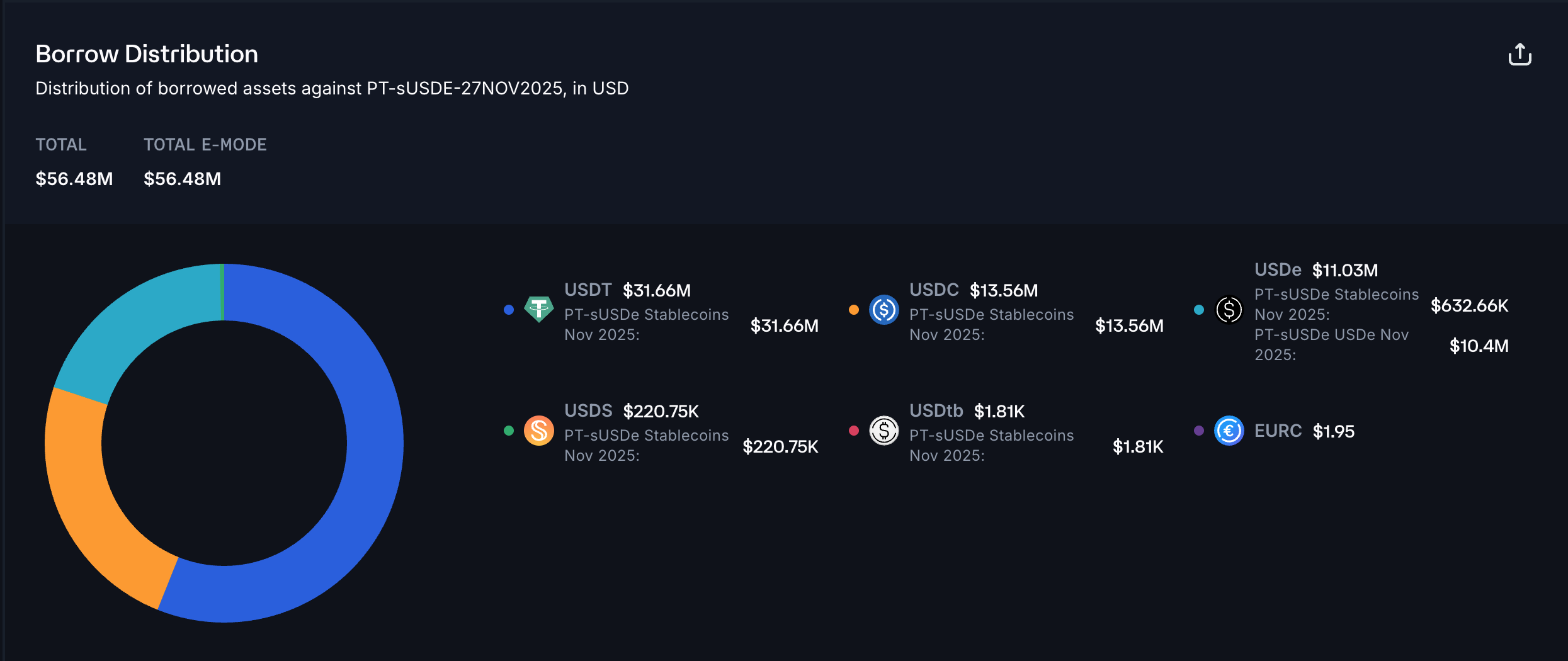
Task: Click the green USDS legend dot
Action: [x=509, y=431]
